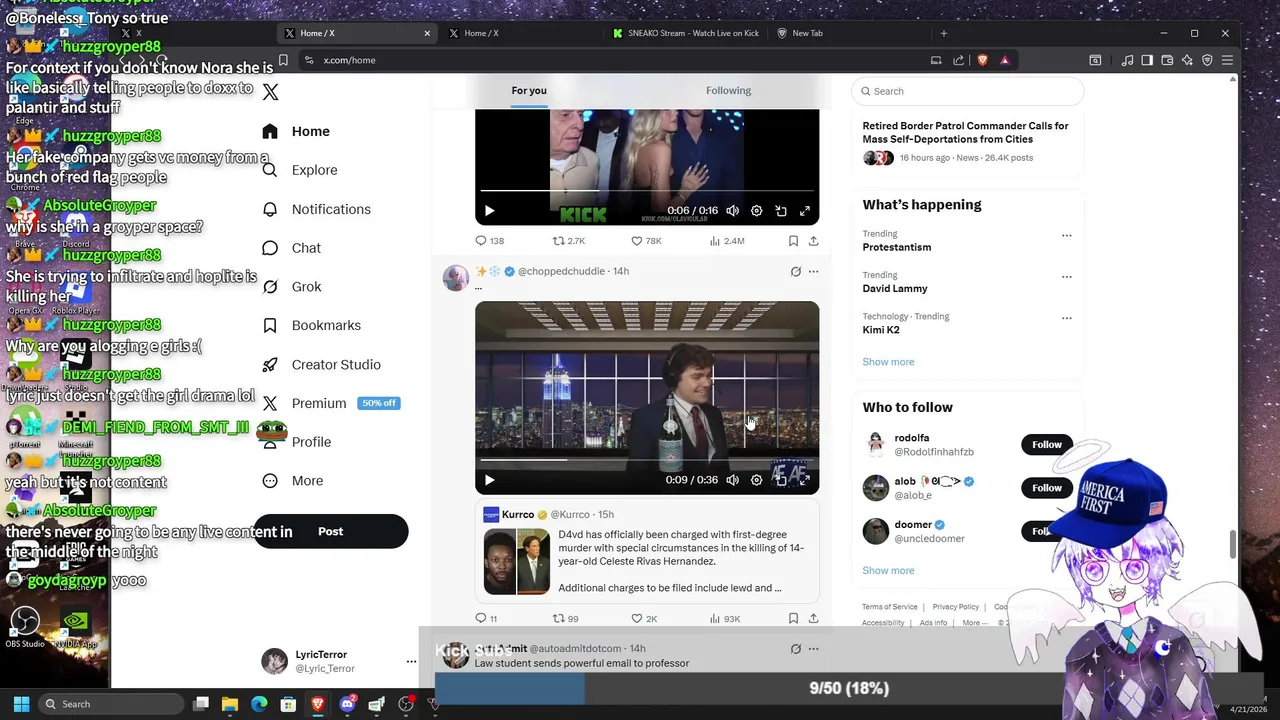The height and width of the screenshot is (720, 1280).
Task: Open the X logo home icon
Action: [270, 92]
